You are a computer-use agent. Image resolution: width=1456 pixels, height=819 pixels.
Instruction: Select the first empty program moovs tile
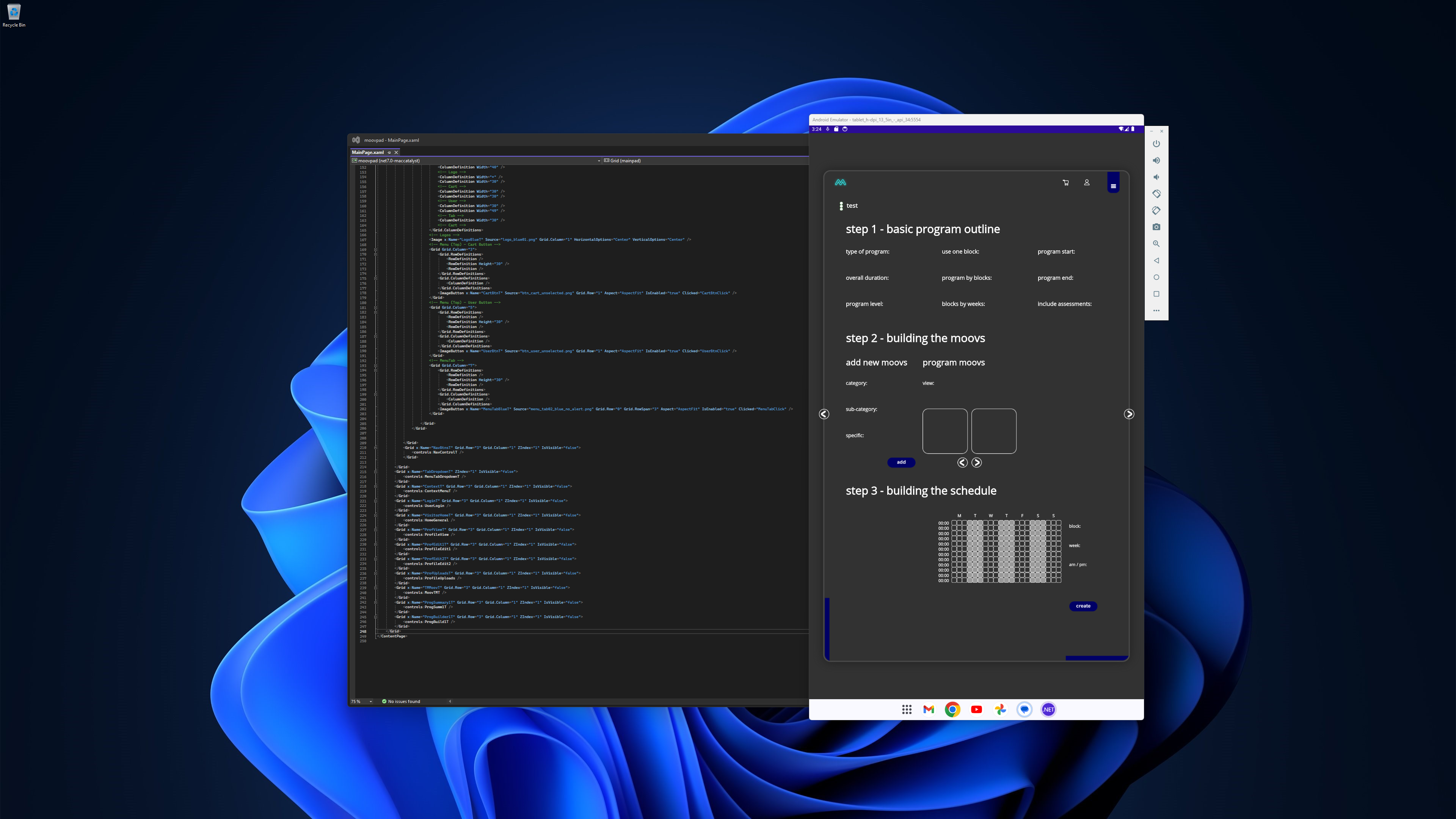945,431
